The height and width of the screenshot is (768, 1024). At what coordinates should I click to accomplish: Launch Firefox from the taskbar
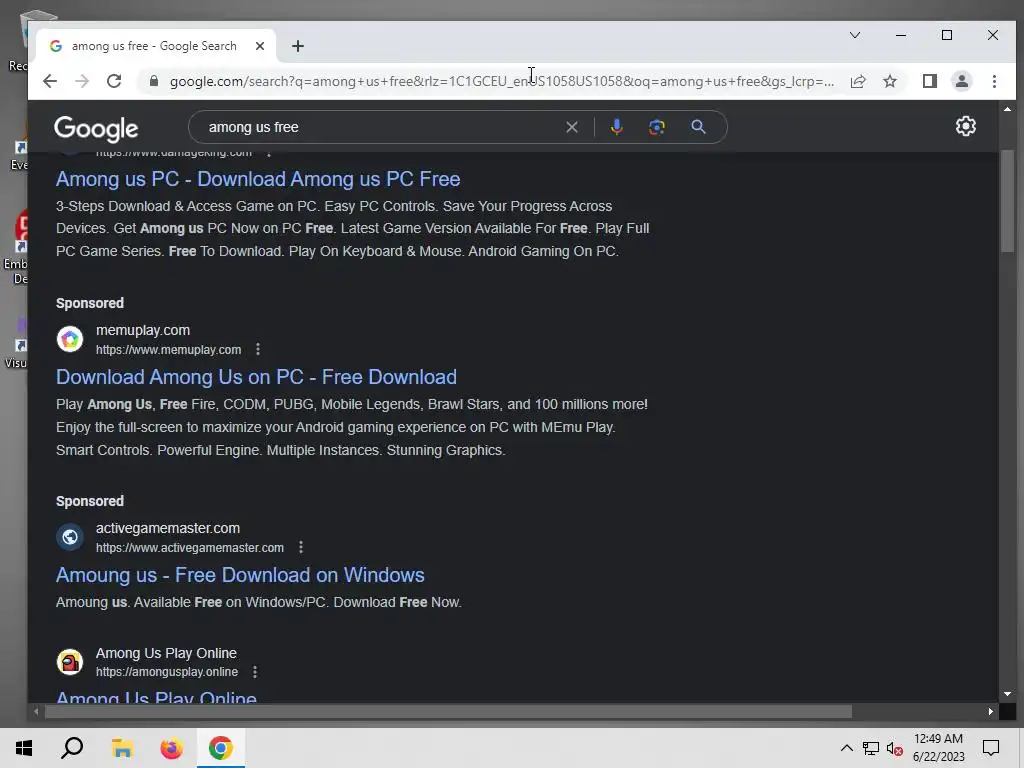[171, 748]
